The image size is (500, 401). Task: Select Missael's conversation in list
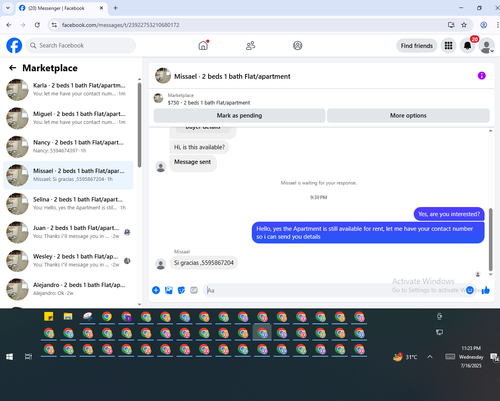[68, 175]
